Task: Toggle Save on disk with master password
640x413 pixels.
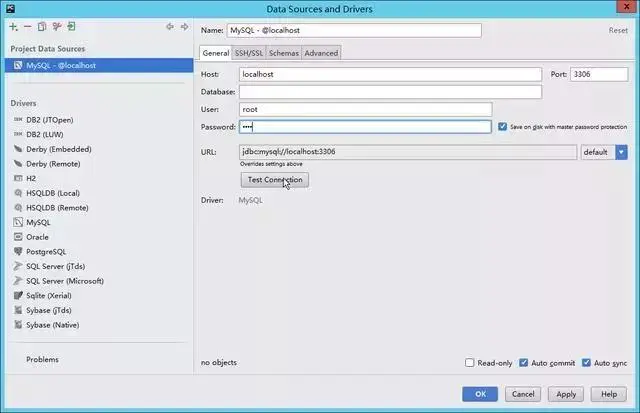Action: tap(502, 127)
